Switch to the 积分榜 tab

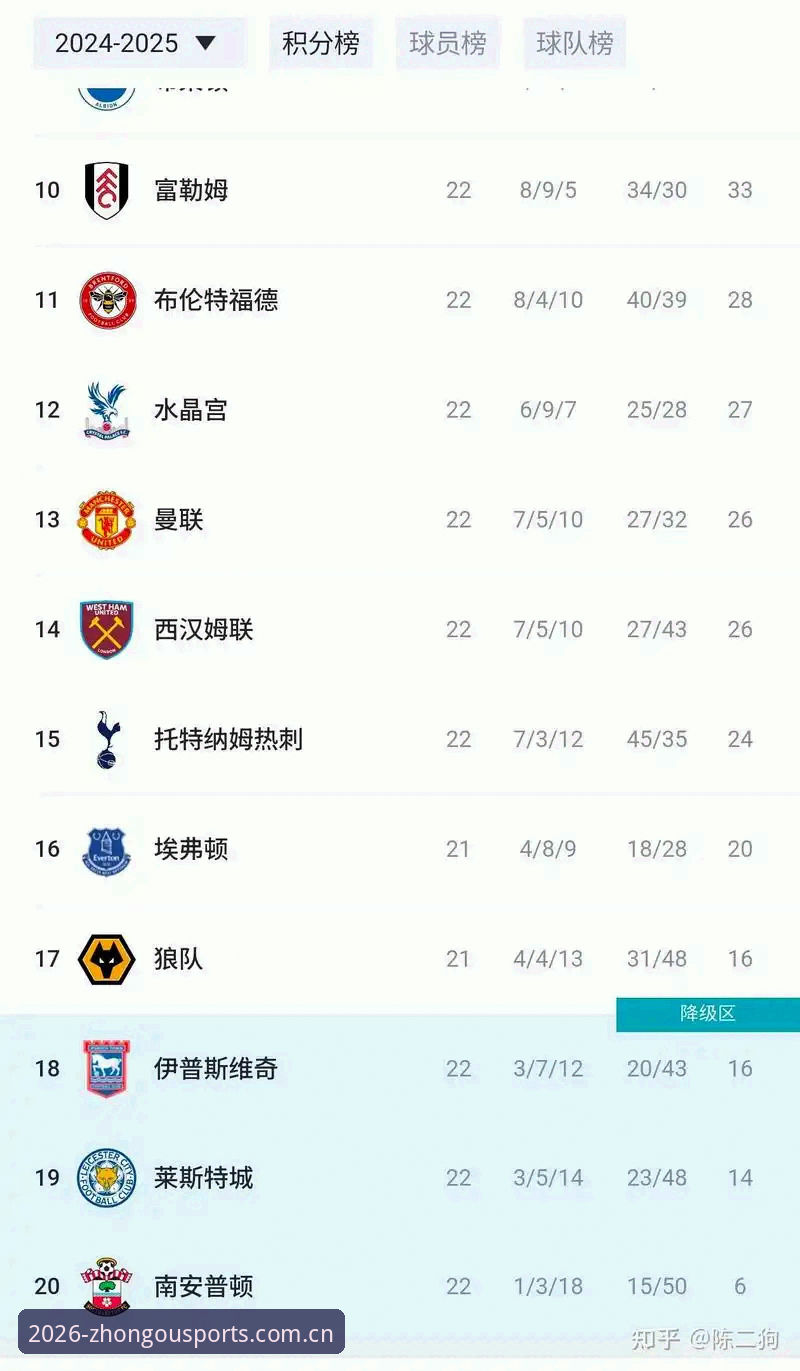click(x=320, y=43)
